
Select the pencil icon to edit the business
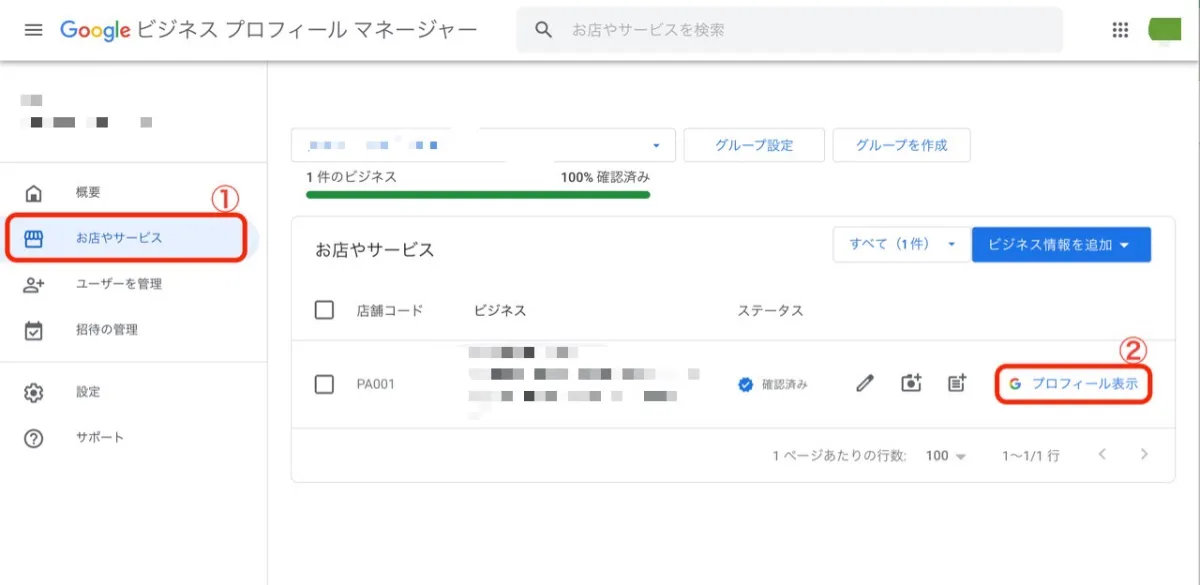pyautogui.click(x=864, y=382)
